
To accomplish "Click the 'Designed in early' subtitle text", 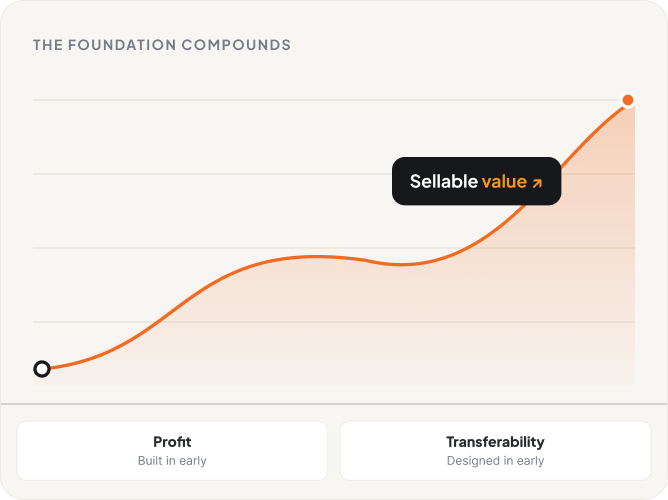I will click(495, 461).
